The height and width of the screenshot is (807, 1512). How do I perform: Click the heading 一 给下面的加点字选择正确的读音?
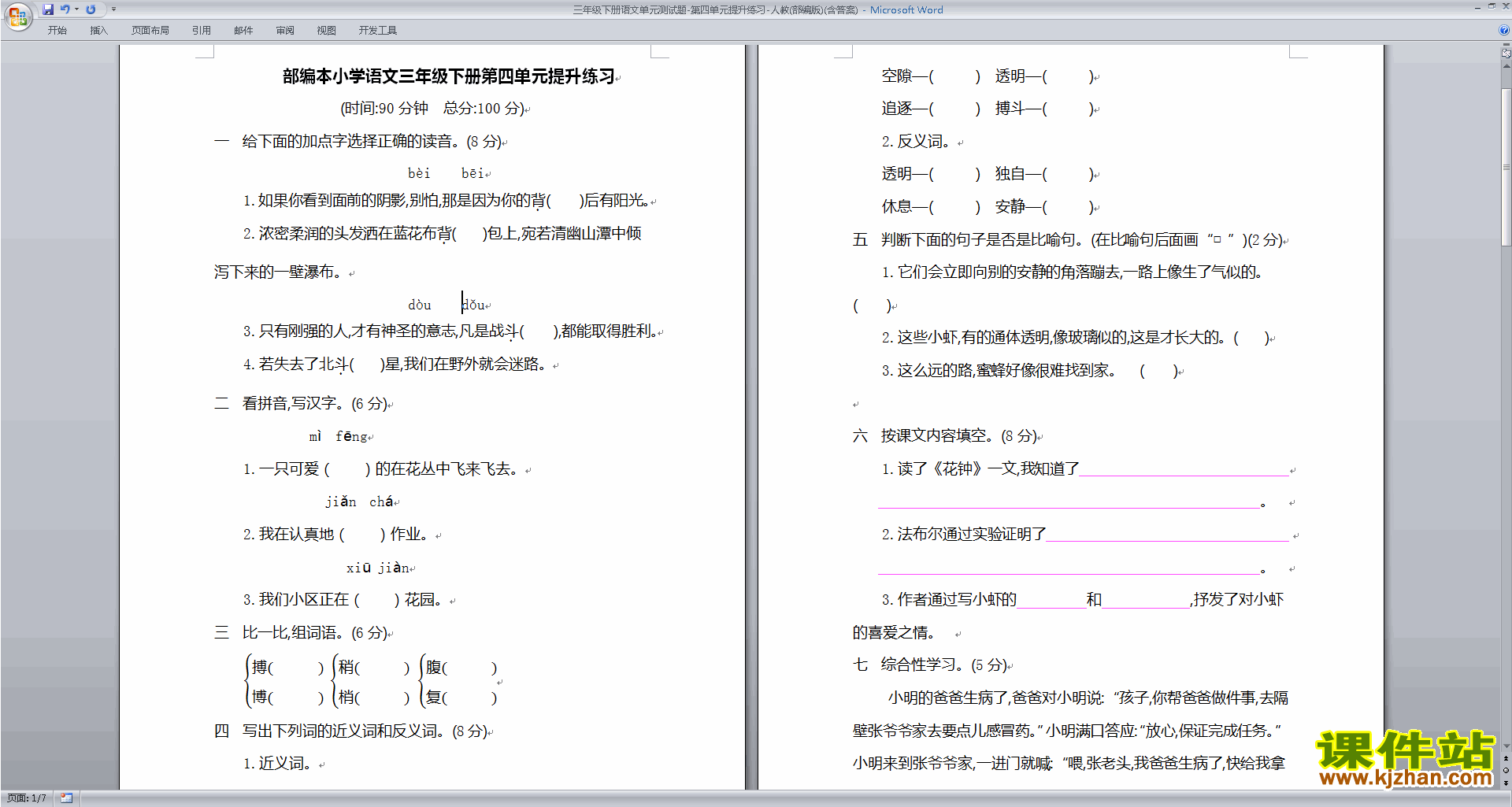358,142
